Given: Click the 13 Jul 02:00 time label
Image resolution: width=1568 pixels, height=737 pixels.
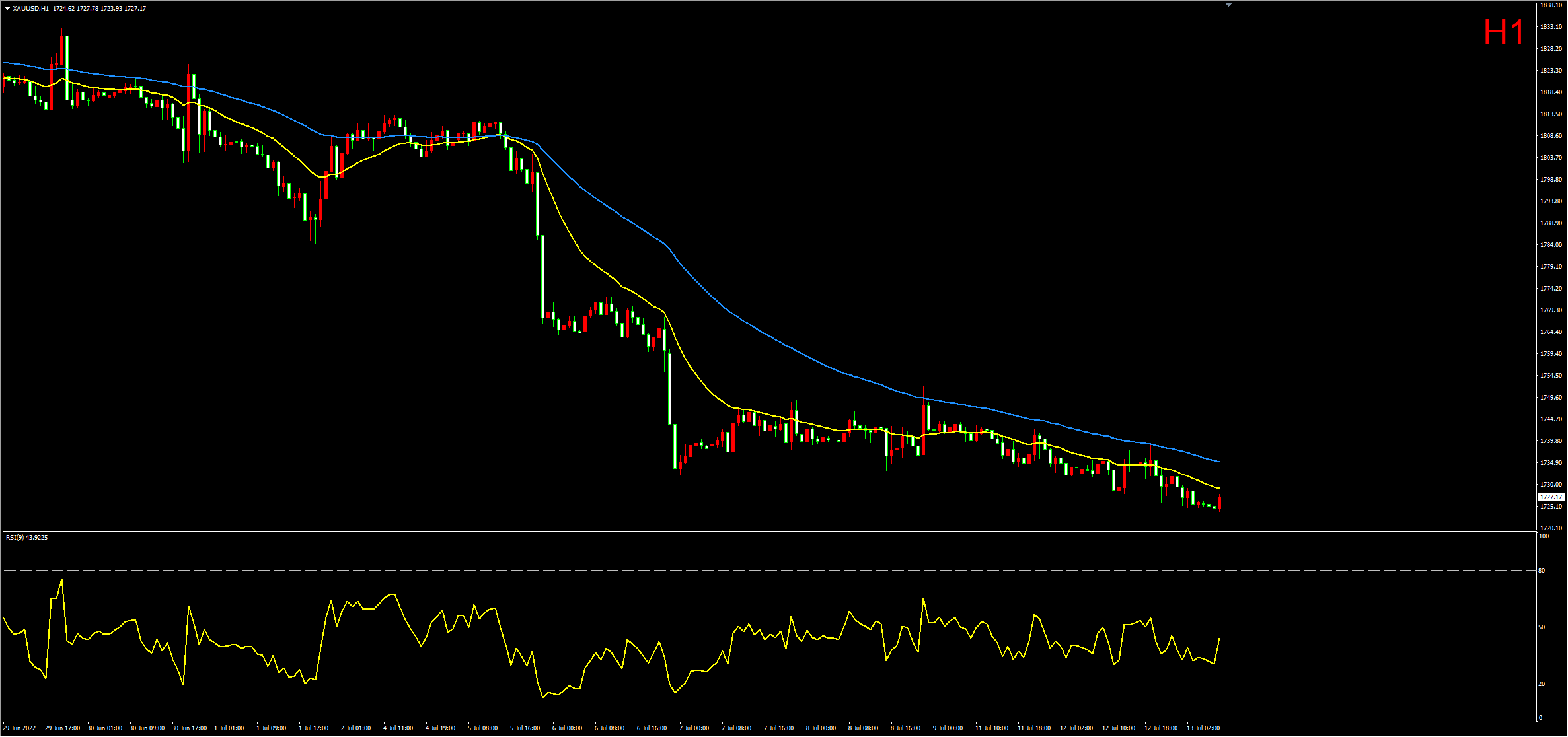Looking at the screenshot, I should [x=1203, y=728].
